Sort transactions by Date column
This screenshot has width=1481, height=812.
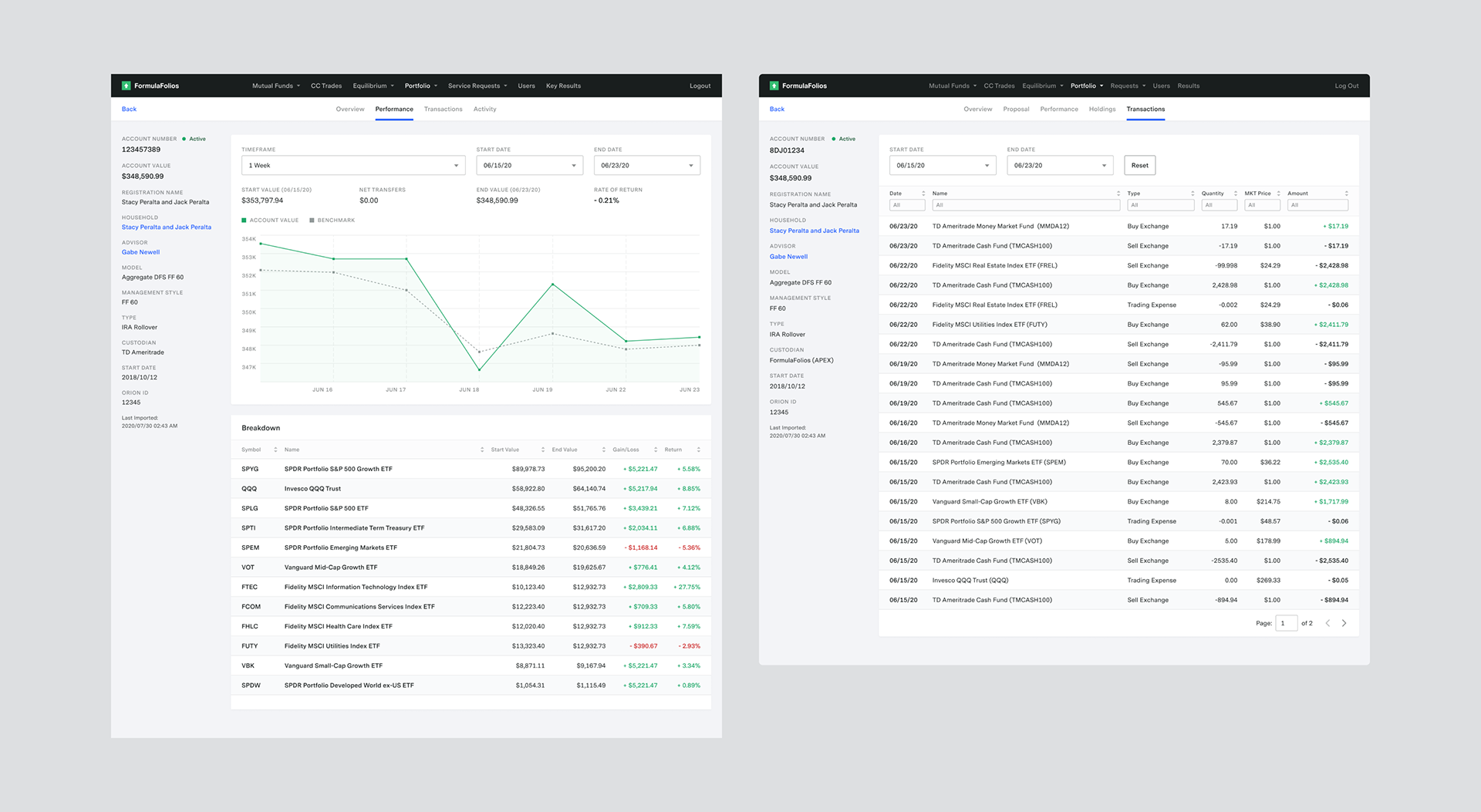point(923,194)
